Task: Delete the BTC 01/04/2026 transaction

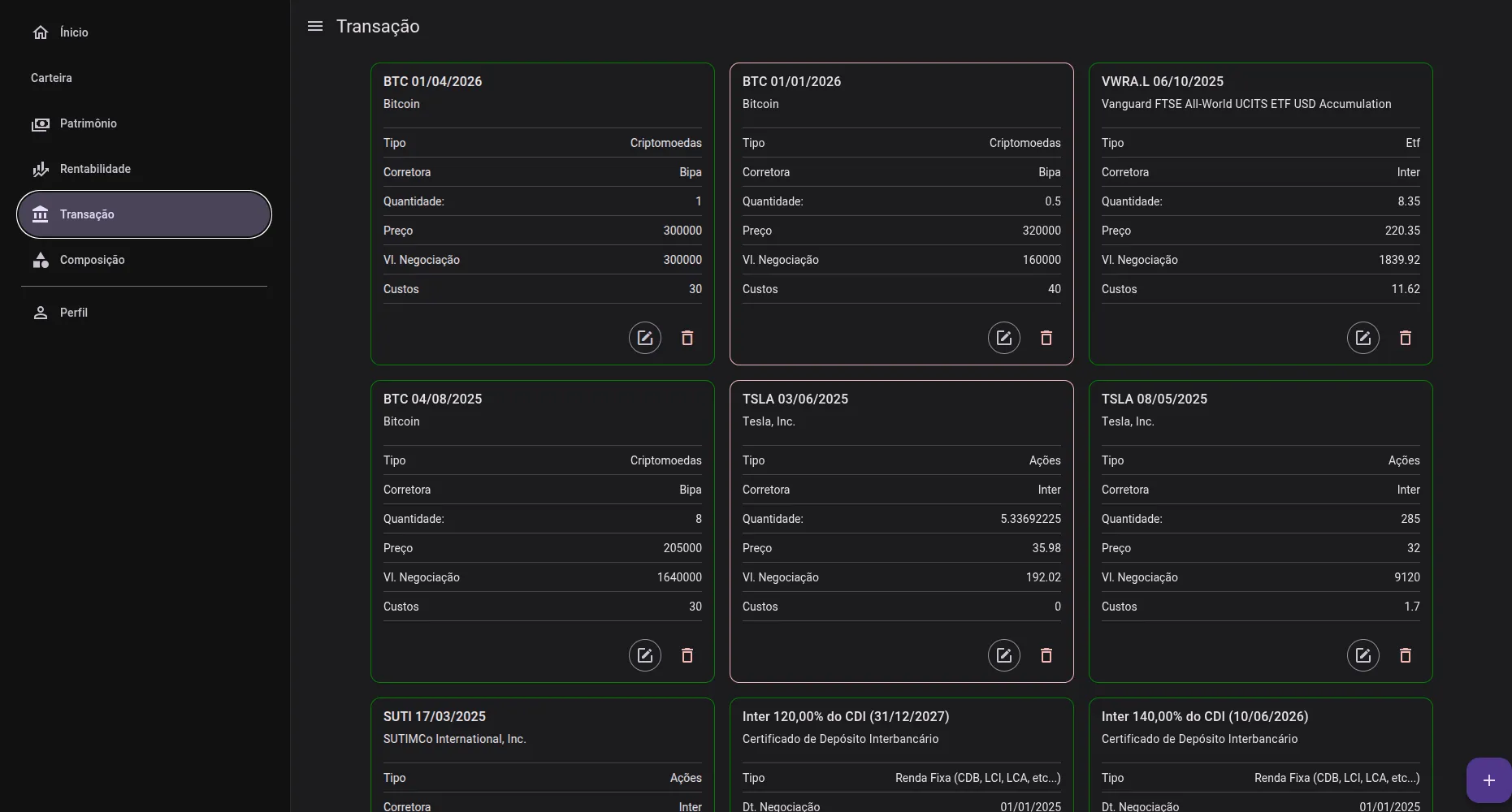Action: pos(687,338)
